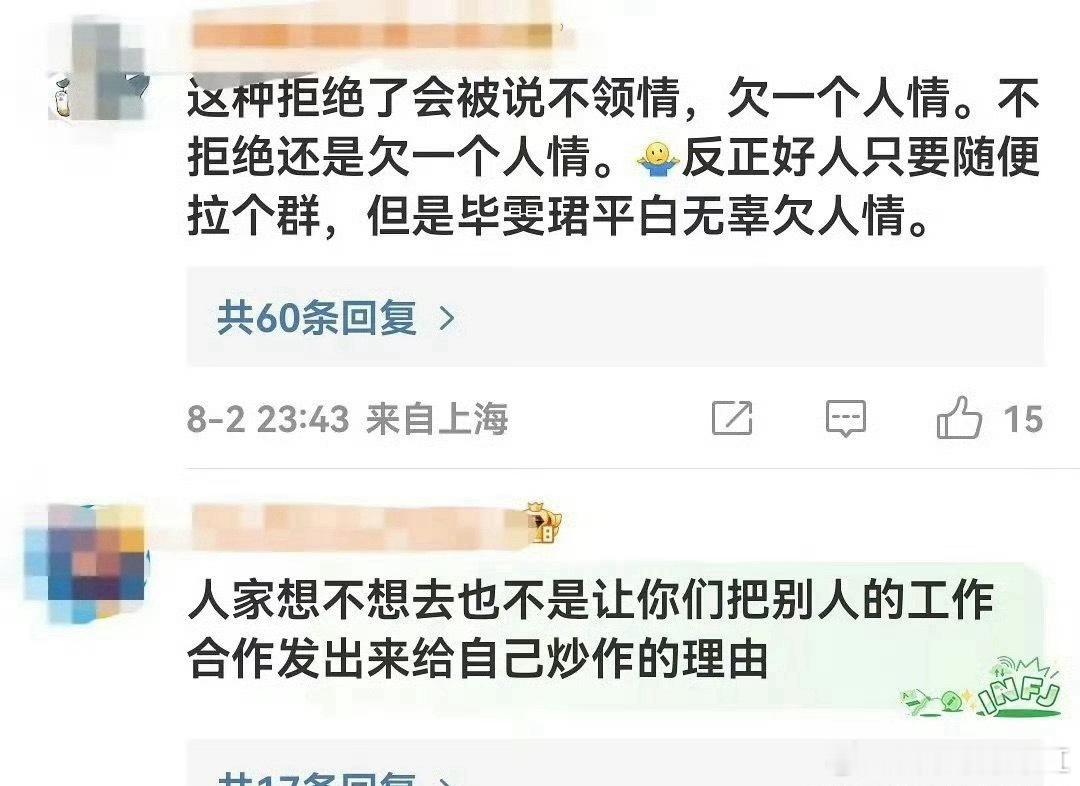This screenshot has height=786, width=1080.
Task: Expand the 共60条回复 replies
Action: click(x=317, y=318)
